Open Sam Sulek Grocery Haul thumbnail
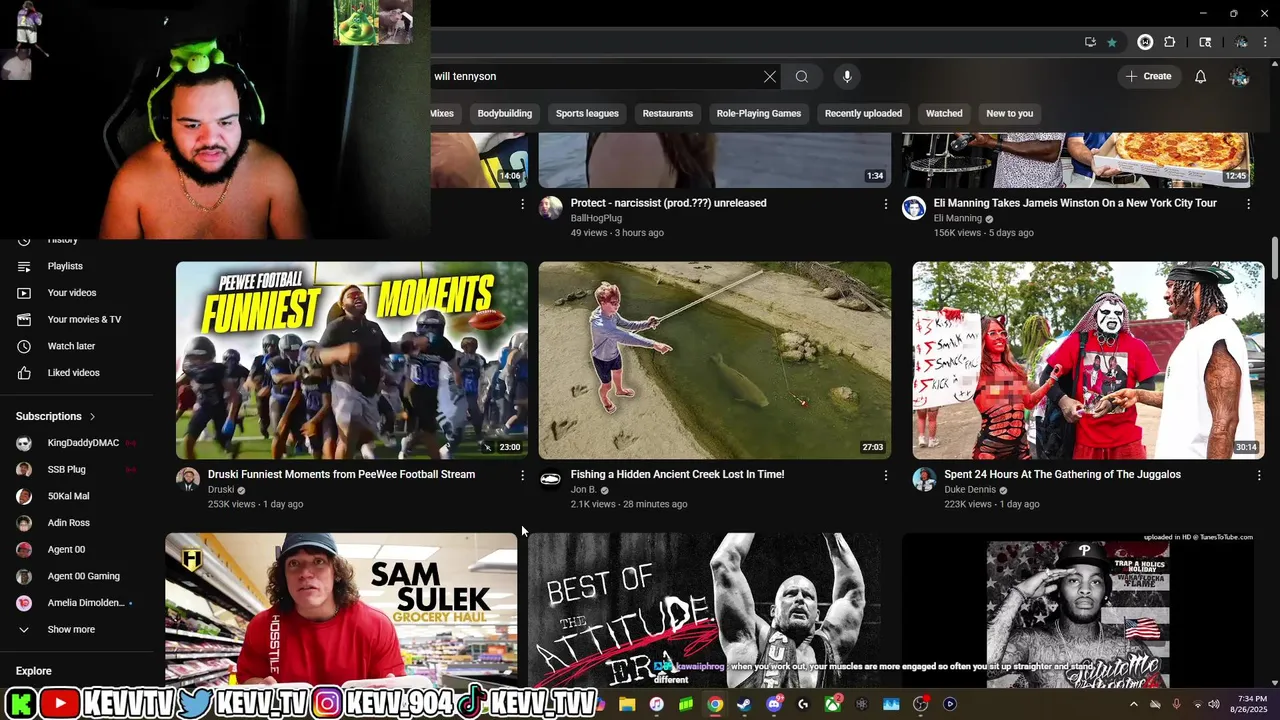Image resolution: width=1280 pixels, height=720 pixels. point(341,610)
